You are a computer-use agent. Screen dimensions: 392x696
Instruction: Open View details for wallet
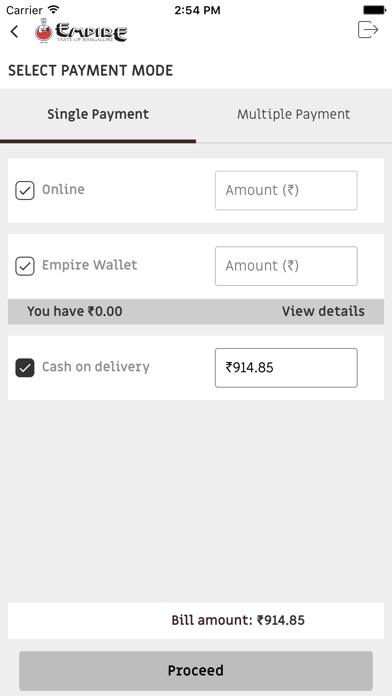[x=323, y=311]
